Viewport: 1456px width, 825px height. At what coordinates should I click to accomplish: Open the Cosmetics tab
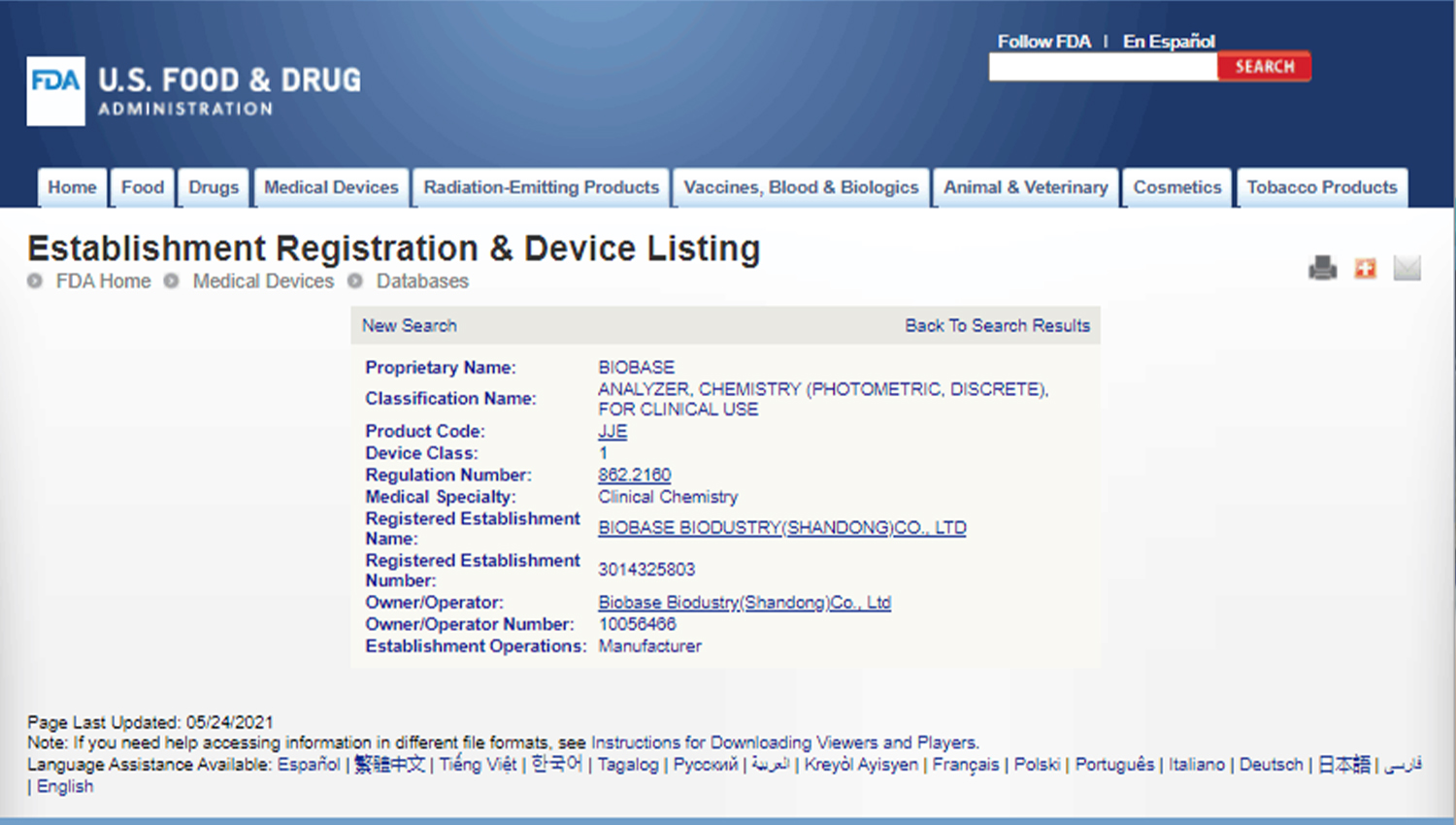(1177, 187)
